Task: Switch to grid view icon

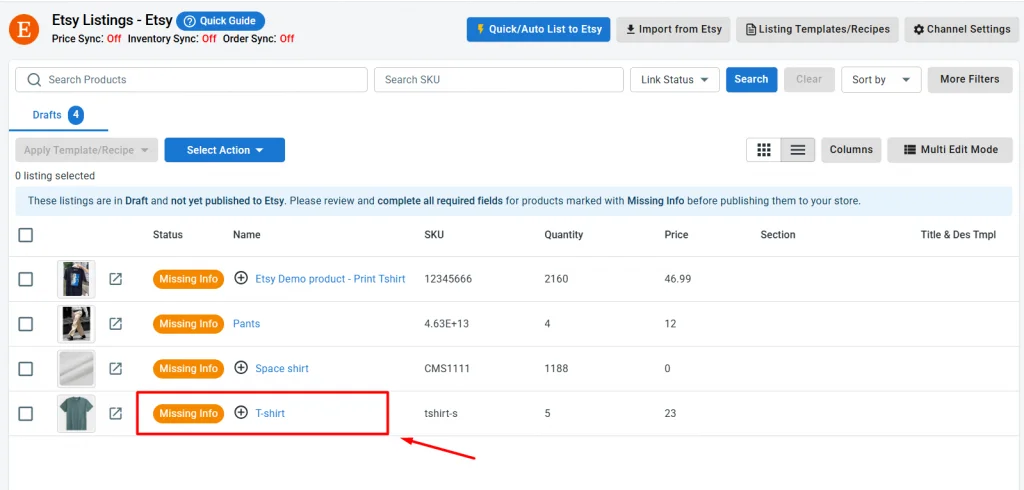Action: tap(764, 150)
